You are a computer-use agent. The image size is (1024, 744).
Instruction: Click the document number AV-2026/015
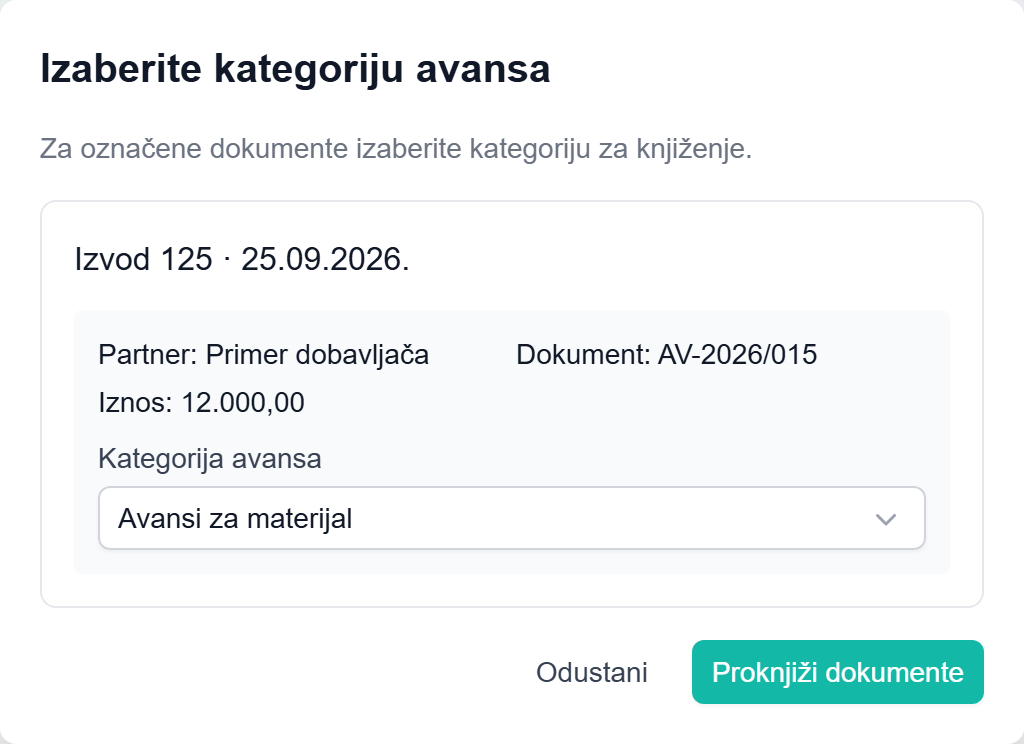click(x=737, y=355)
